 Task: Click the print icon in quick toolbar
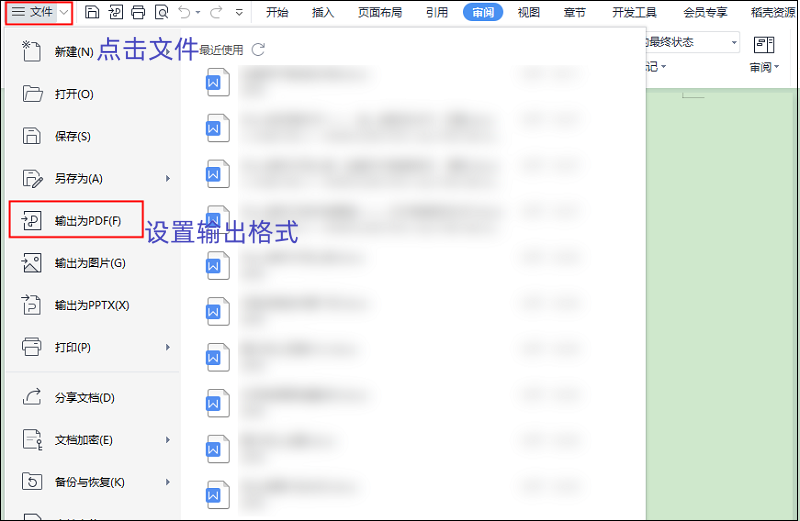coord(138,12)
